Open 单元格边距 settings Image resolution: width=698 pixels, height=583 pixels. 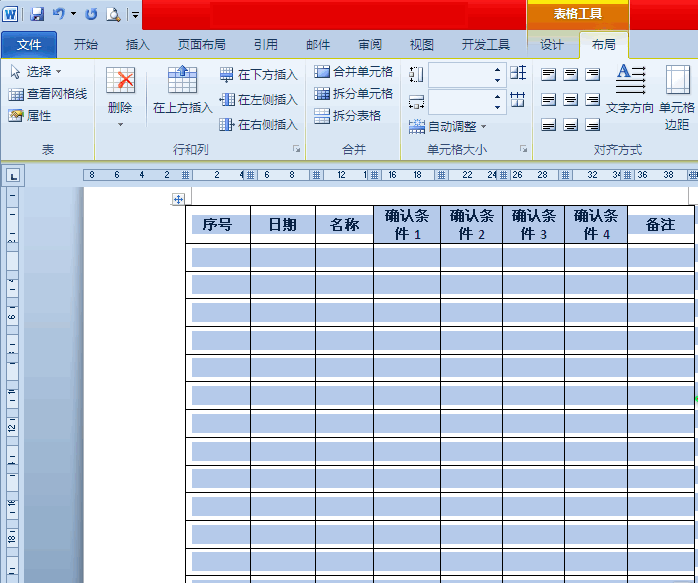click(x=677, y=97)
